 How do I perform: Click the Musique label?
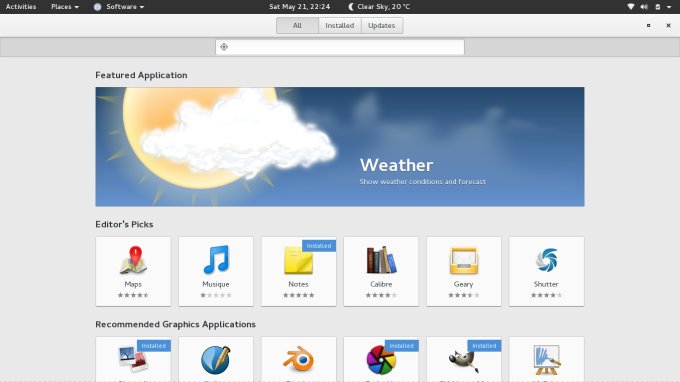pyautogui.click(x=216, y=284)
